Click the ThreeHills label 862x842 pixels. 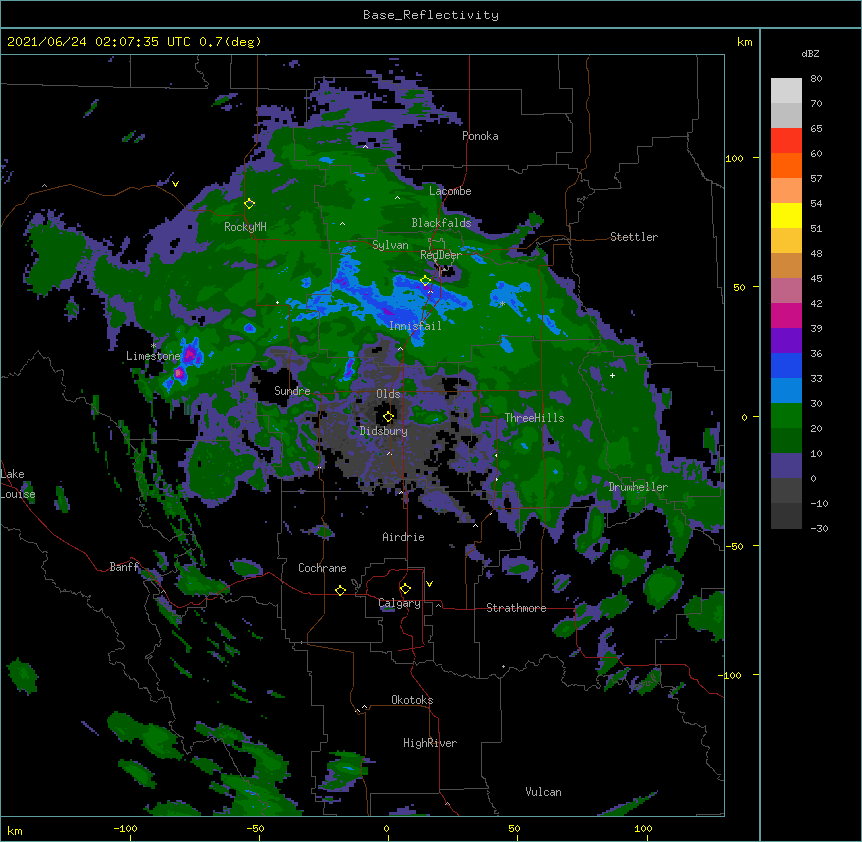point(534,418)
